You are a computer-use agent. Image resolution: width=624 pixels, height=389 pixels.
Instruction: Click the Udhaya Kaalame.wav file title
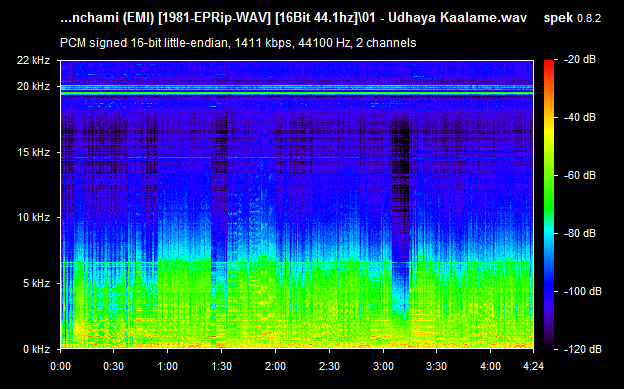tap(457, 18)
